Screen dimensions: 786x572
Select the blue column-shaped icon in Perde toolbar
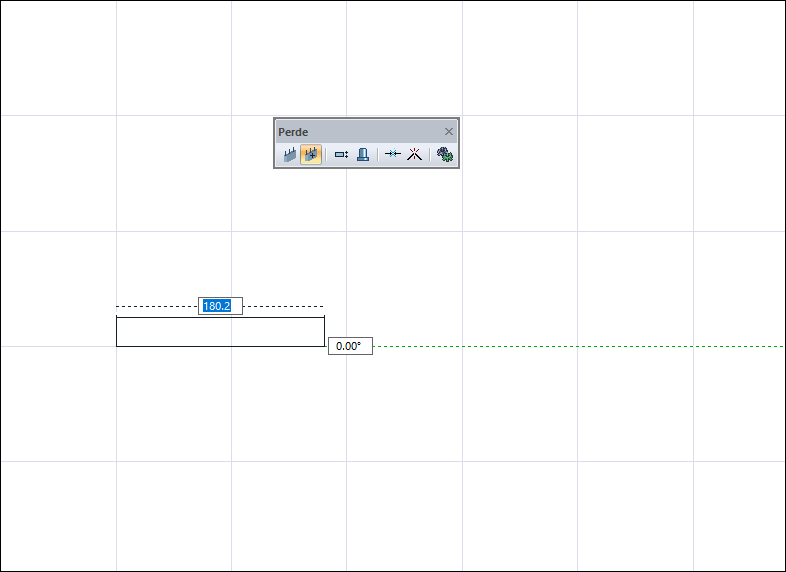(363, 154)
